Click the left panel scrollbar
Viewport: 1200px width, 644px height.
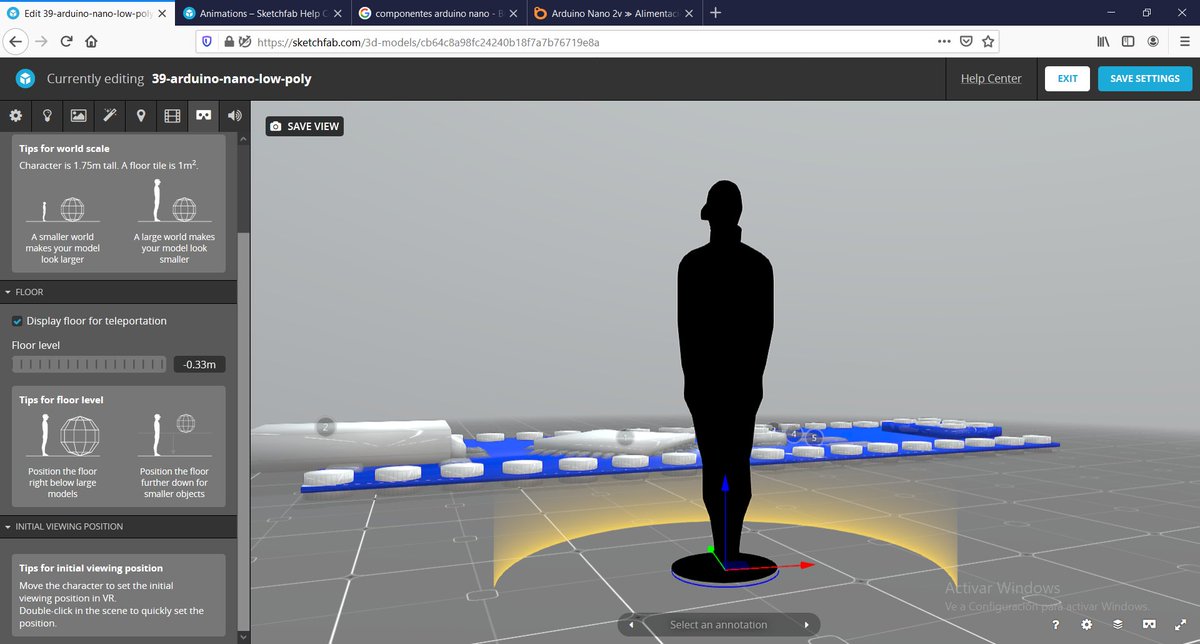tap(241, 430)
